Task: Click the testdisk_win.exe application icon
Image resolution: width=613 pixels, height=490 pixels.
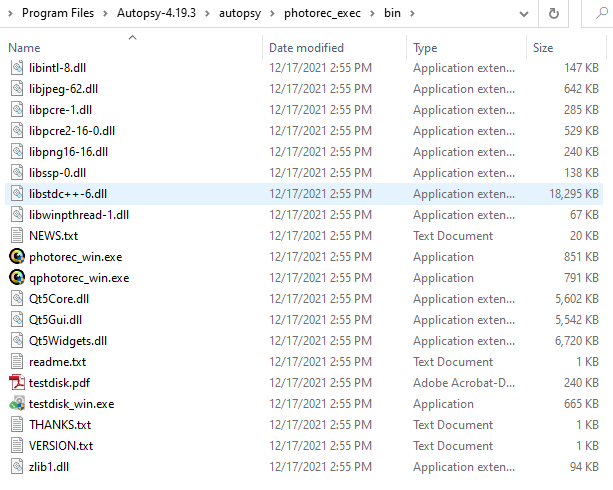Action: click(x=17, y=404)
